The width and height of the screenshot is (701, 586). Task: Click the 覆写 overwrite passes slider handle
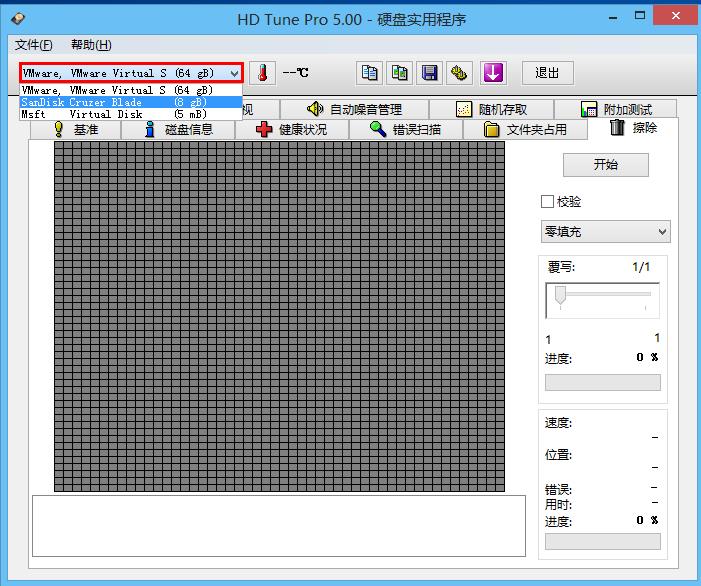coord(560,295)
